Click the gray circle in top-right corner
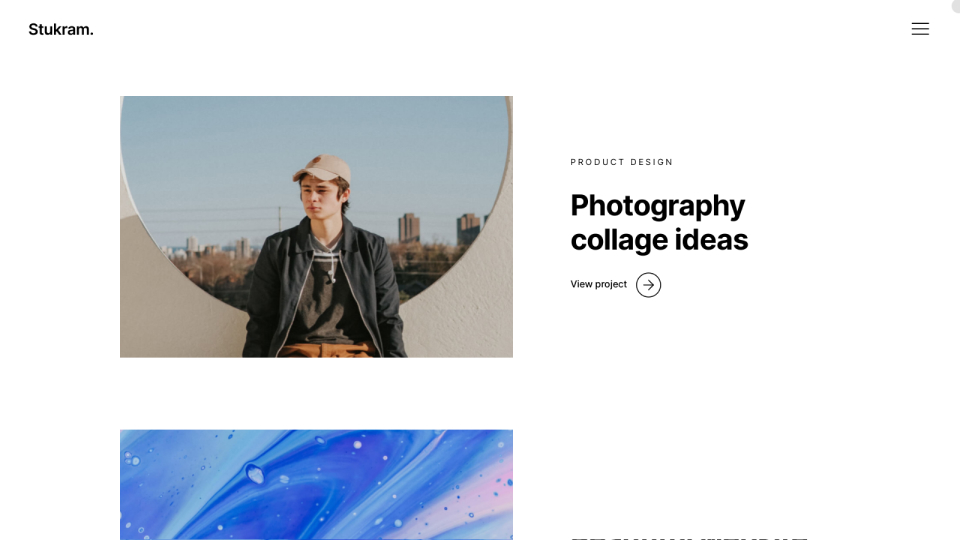960x540 pixels. [956, 4]
